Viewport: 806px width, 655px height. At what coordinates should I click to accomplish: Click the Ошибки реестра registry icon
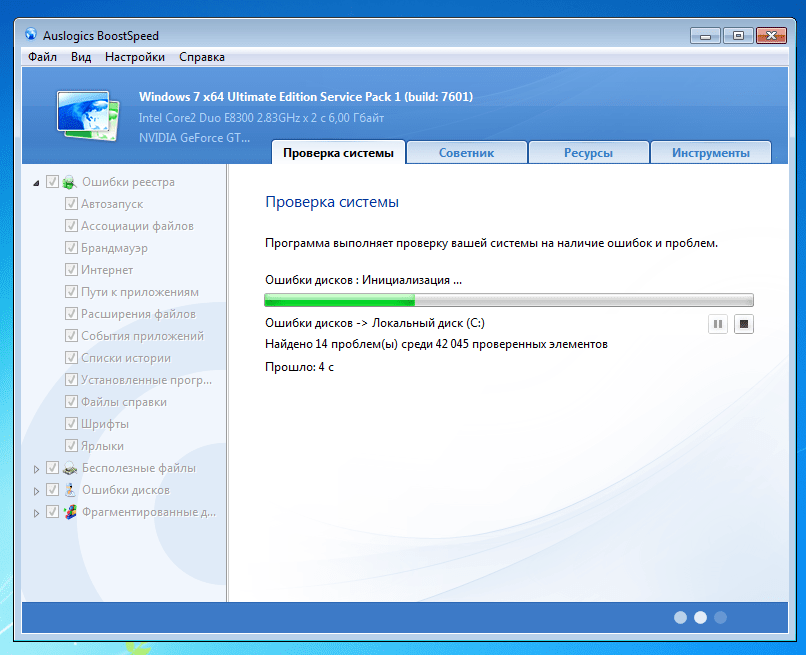tap(69, 182)
